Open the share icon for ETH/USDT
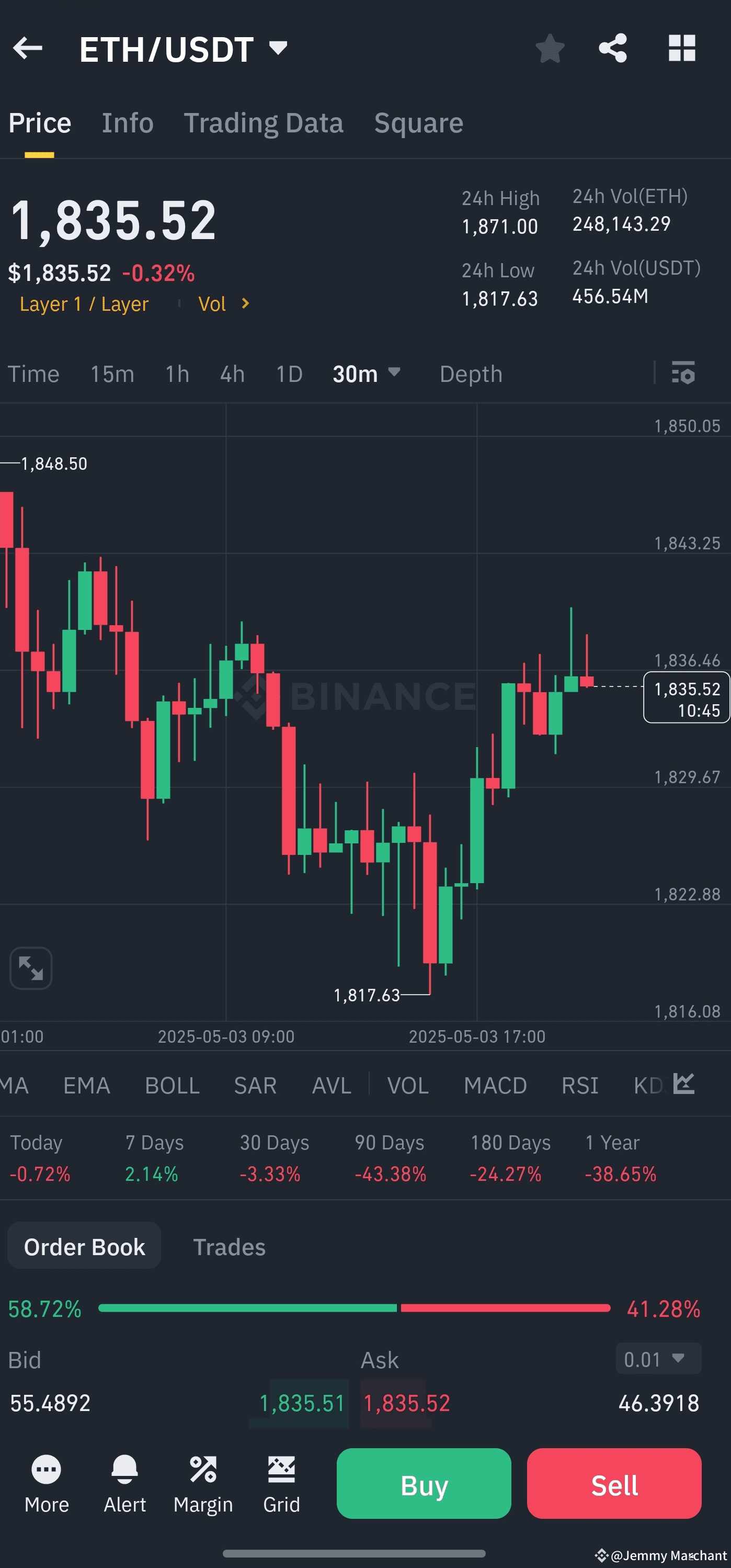This screenshot has height=1568, width=731. click(613, 49)
